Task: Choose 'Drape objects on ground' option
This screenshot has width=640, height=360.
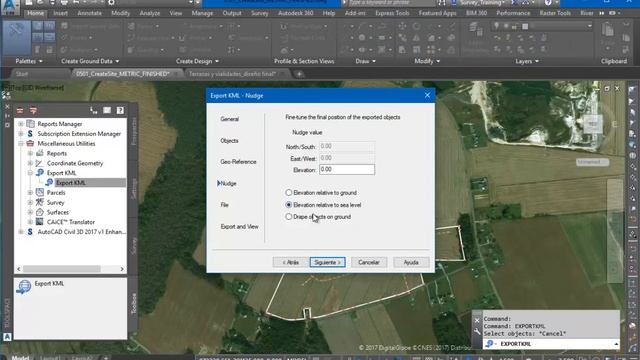Action: point(318,217)
